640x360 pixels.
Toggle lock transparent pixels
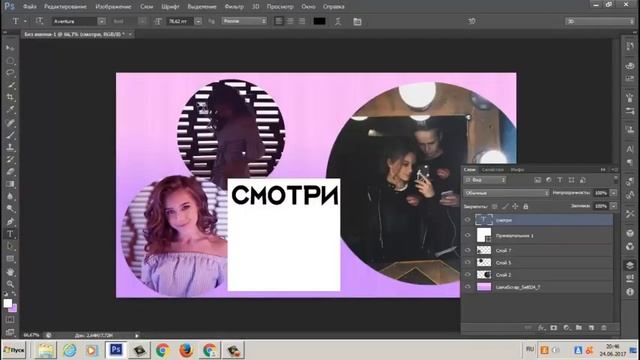(x=495, y=207)
